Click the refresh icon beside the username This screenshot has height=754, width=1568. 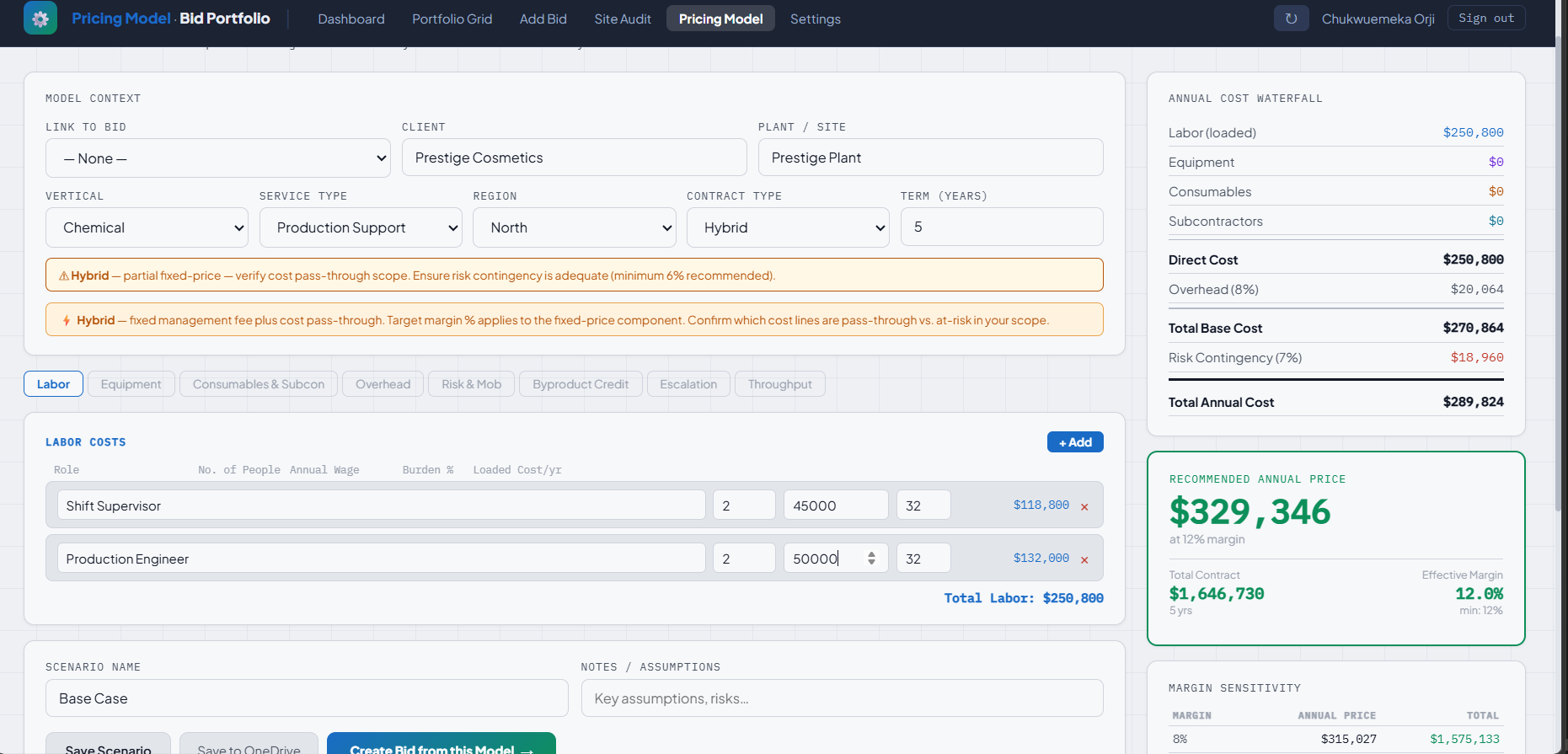coord(1291,19)
